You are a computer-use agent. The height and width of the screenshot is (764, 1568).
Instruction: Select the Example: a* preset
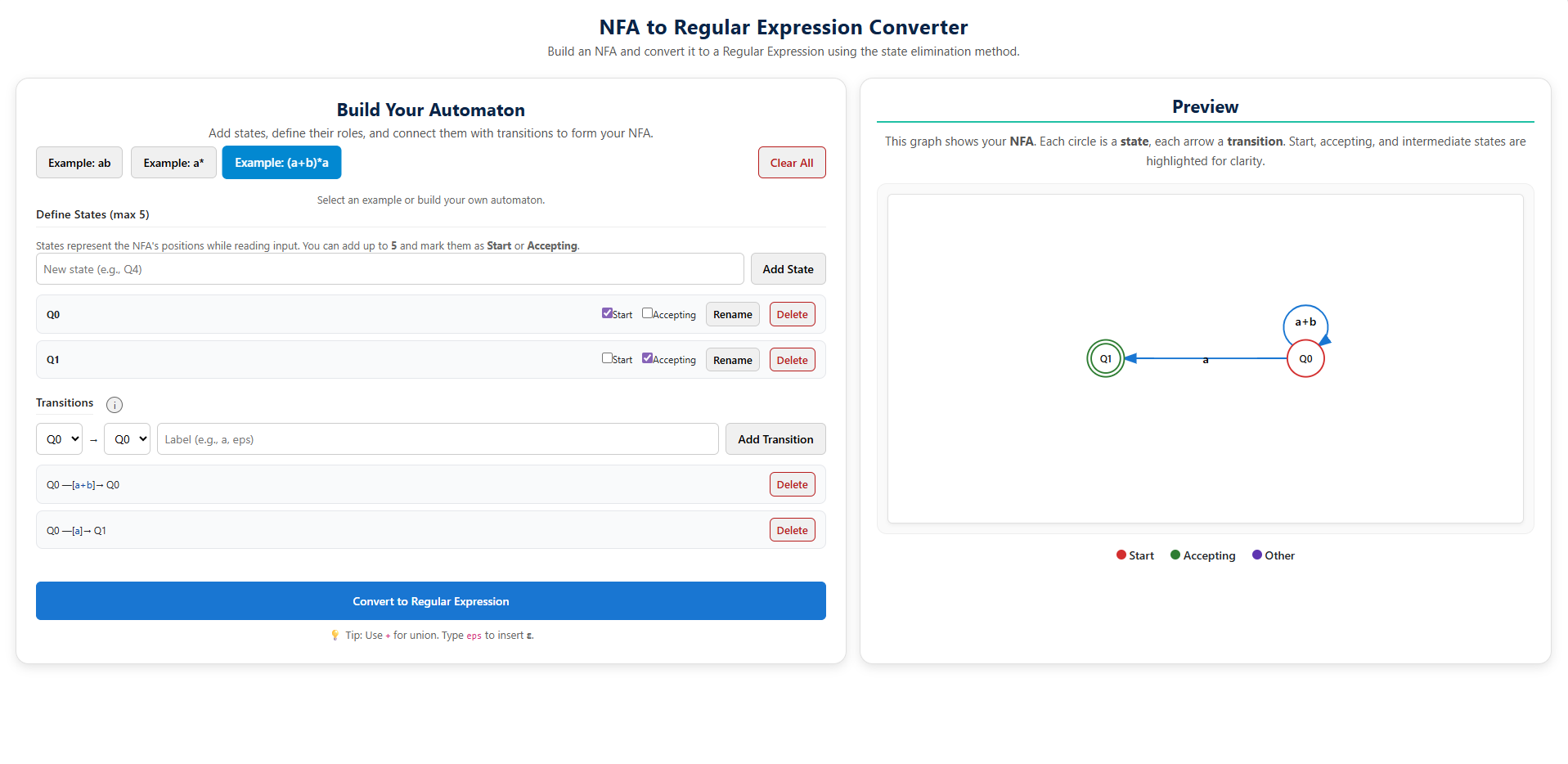coord(173,162)
